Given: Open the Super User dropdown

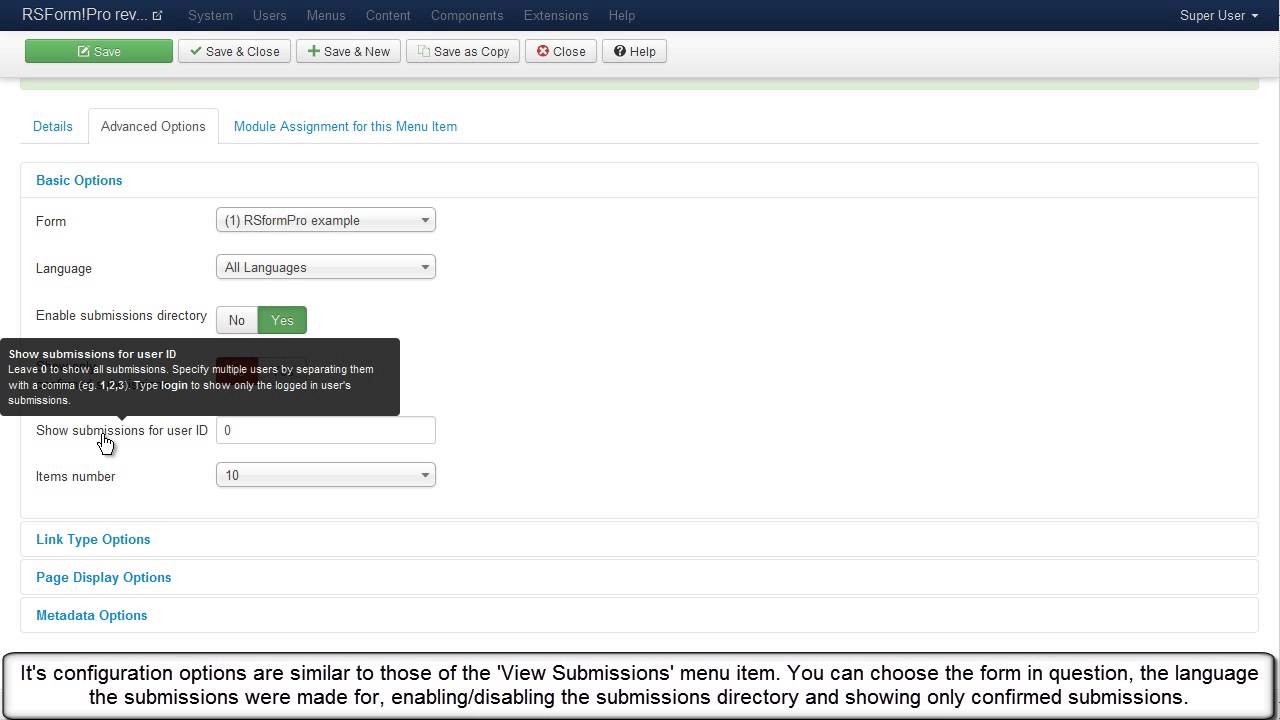Looking at the screenshot, I should 1219,15.
